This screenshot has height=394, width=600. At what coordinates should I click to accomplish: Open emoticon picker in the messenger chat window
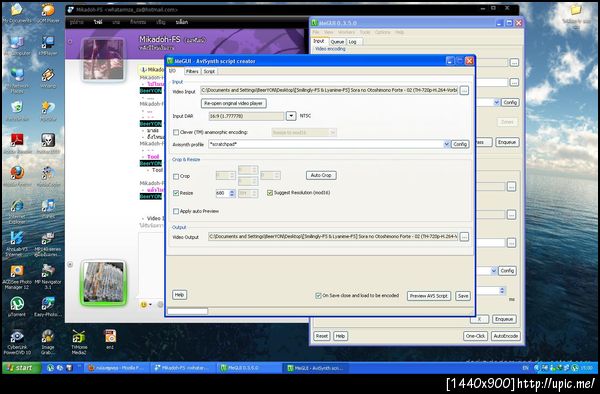point(145,304)
